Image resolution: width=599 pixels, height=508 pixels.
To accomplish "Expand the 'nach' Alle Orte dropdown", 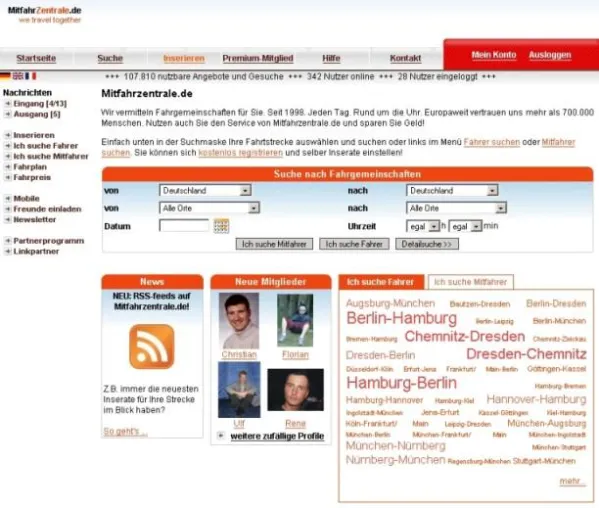I will point(456,208).
